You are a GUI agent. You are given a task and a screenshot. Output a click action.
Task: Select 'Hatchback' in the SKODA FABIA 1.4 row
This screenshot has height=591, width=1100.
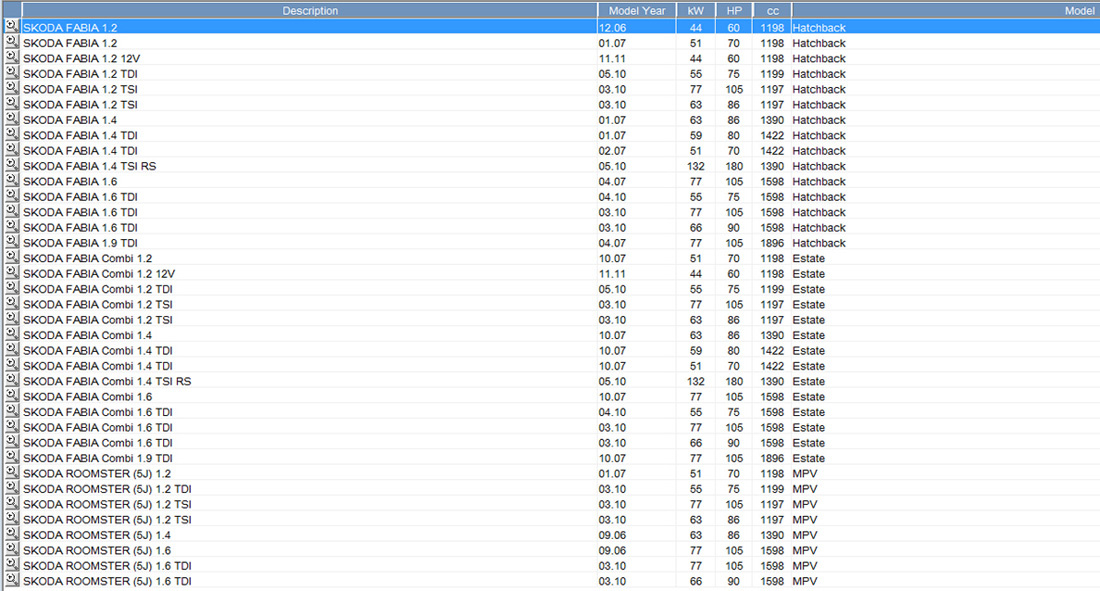point(819,120)
